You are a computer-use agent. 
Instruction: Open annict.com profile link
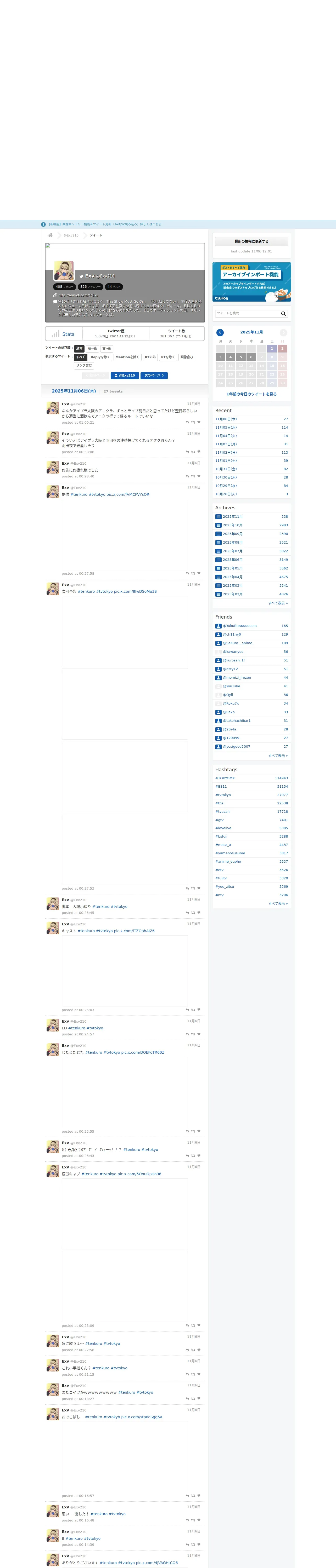coord(78,295)
